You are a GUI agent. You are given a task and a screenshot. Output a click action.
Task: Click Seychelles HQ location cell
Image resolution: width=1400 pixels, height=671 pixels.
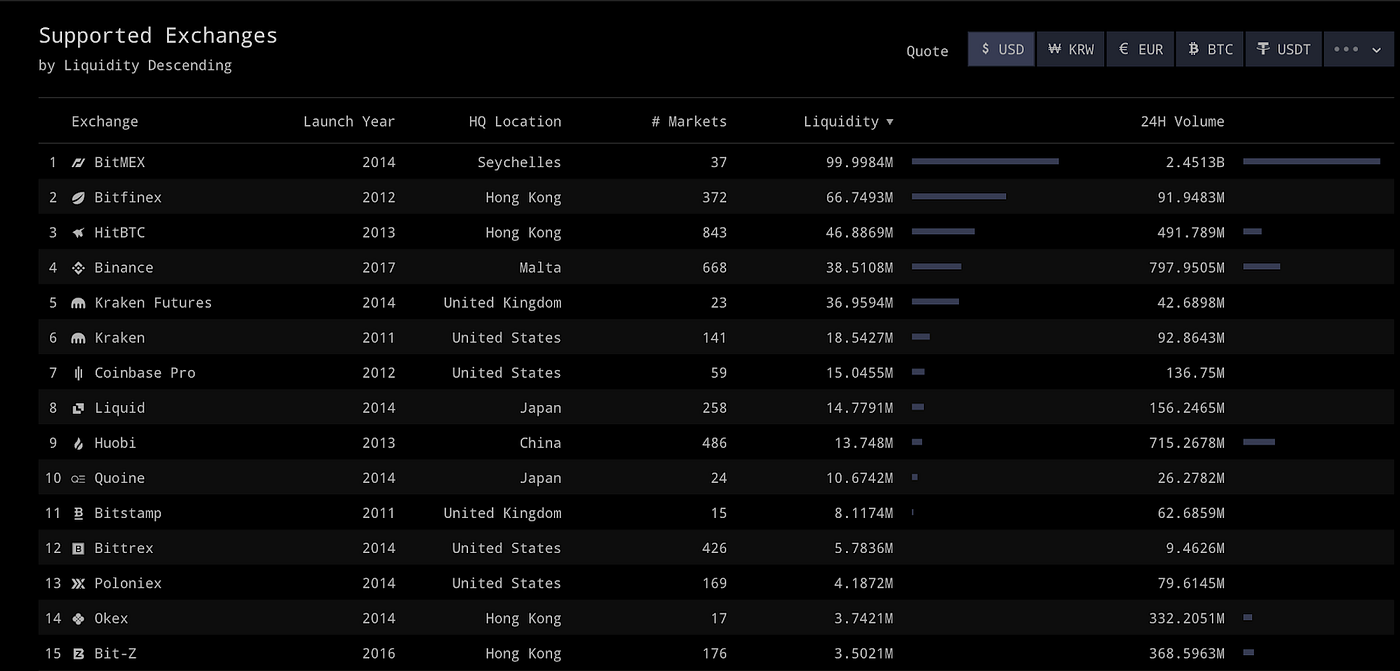click(519, 162)
